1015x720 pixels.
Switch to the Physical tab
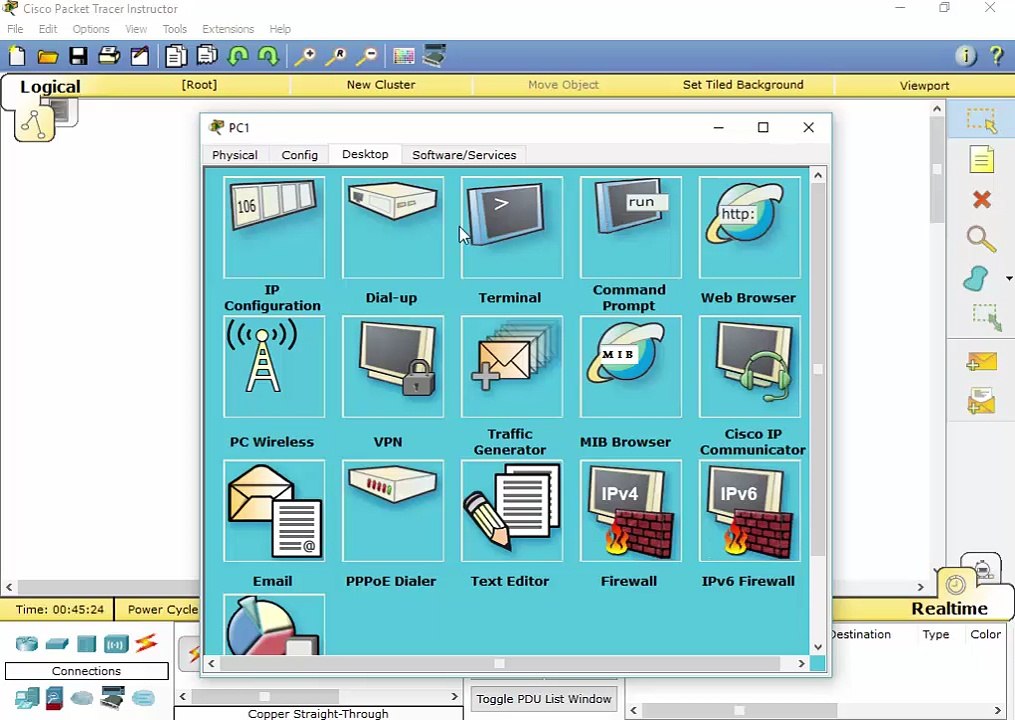[235, 155]
